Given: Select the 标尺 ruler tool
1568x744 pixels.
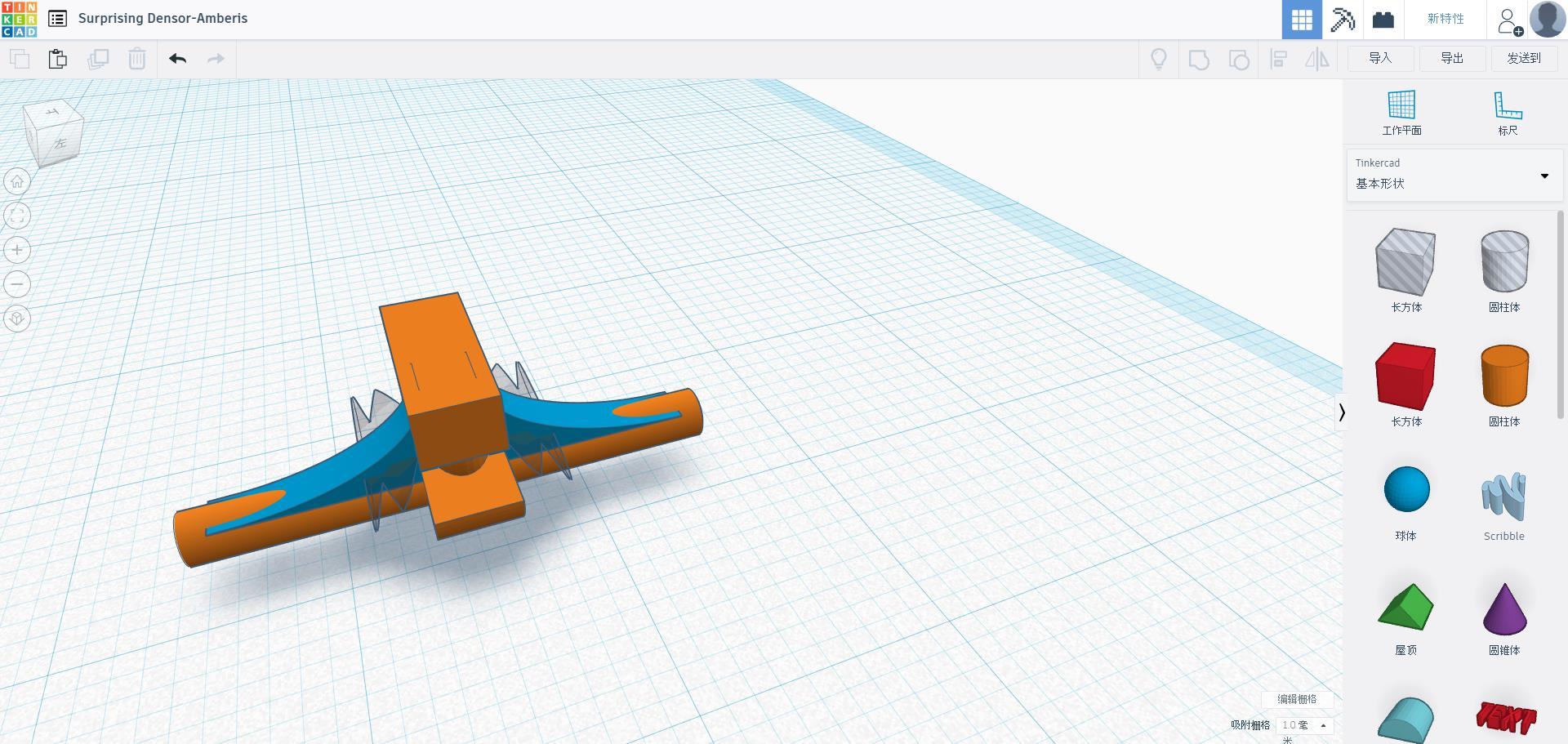Looking at the screenshot, I should pyautogui.click(x=1508, y=113).
